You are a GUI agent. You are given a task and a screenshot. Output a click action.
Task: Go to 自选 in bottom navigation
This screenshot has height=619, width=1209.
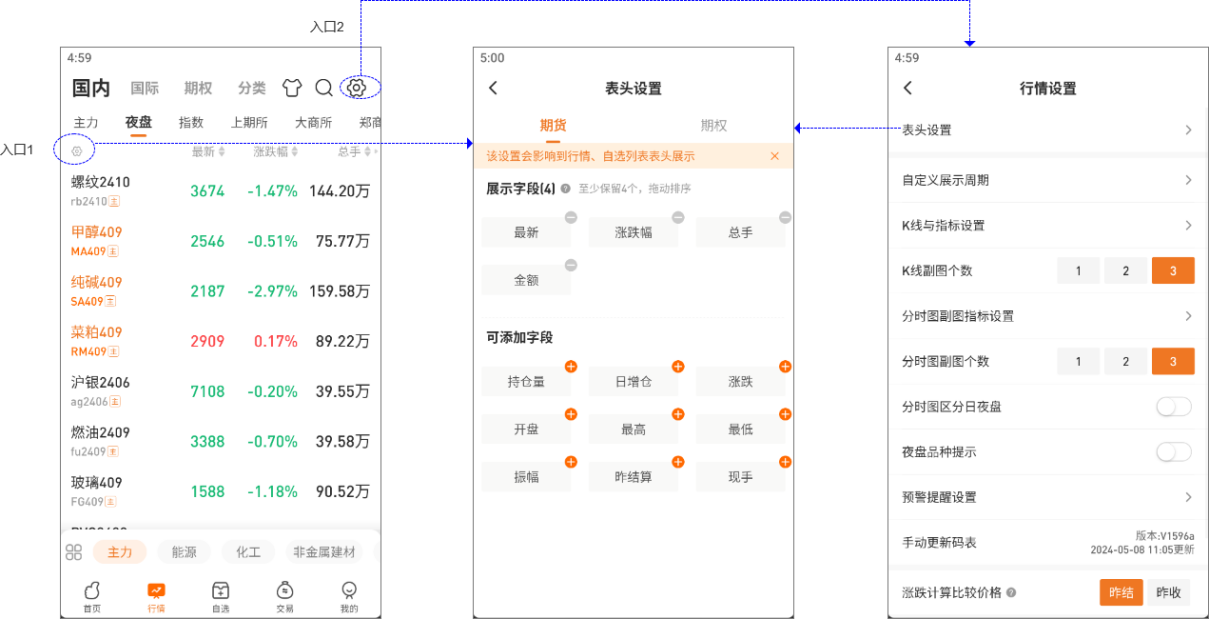coord(221,597)
